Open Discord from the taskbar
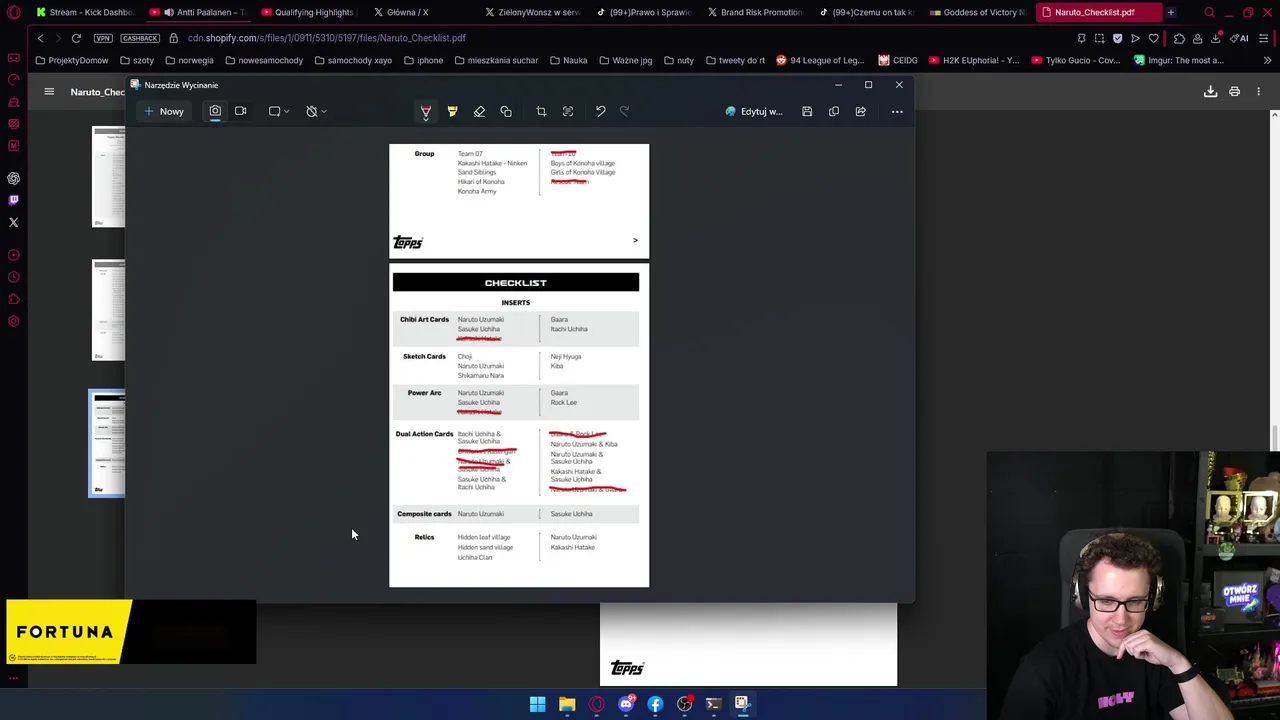 pos(626,704)
